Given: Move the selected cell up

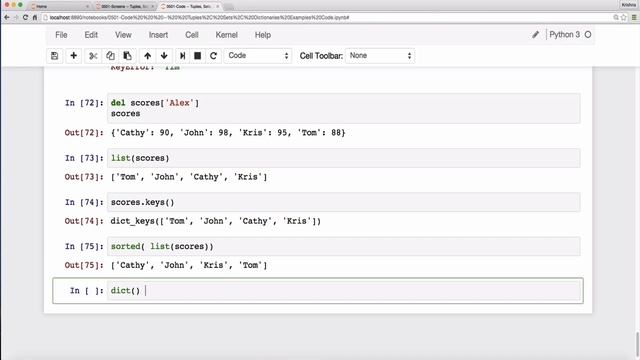Looking at the screenshot, I should pyautogui.click(x=147, y=56).
